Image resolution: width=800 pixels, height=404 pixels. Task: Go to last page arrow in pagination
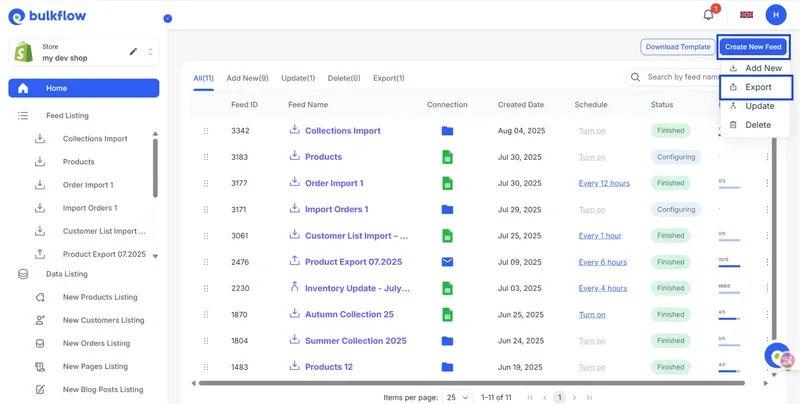589,397
